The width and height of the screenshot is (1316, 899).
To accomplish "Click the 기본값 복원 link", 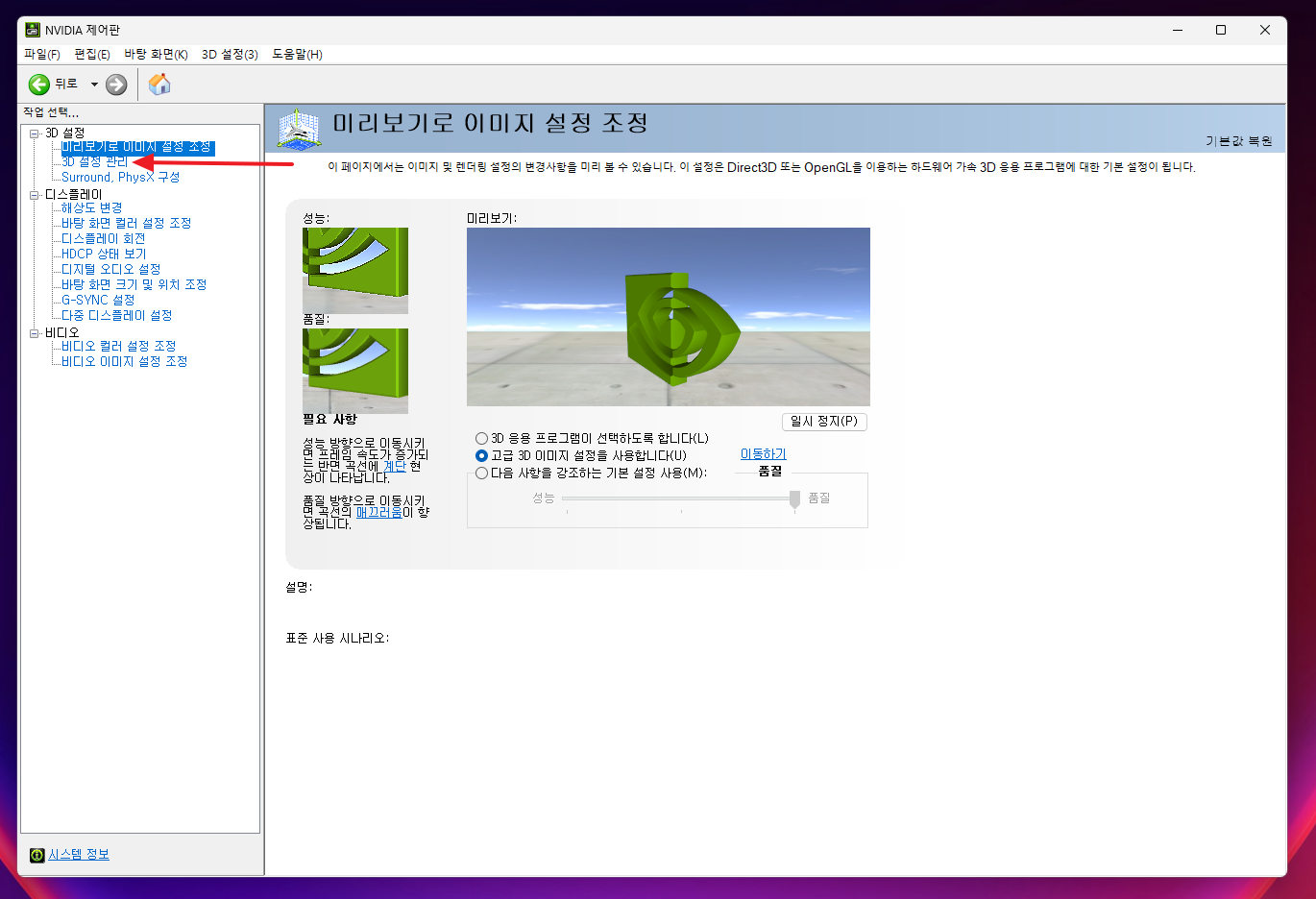I will tap(1239, 141).
